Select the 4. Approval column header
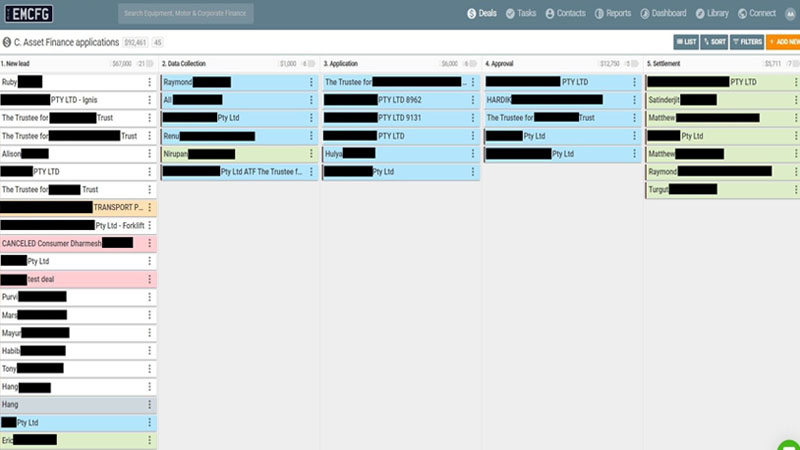The width and height of the screenshot is (800, 450). 499,64
